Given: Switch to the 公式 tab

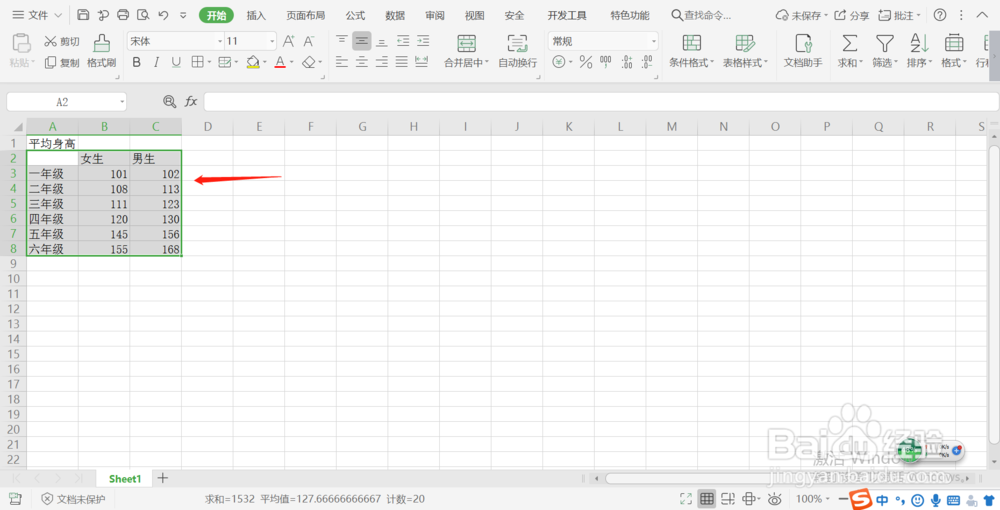Looking at the screenshot, I should coord(355,15).
